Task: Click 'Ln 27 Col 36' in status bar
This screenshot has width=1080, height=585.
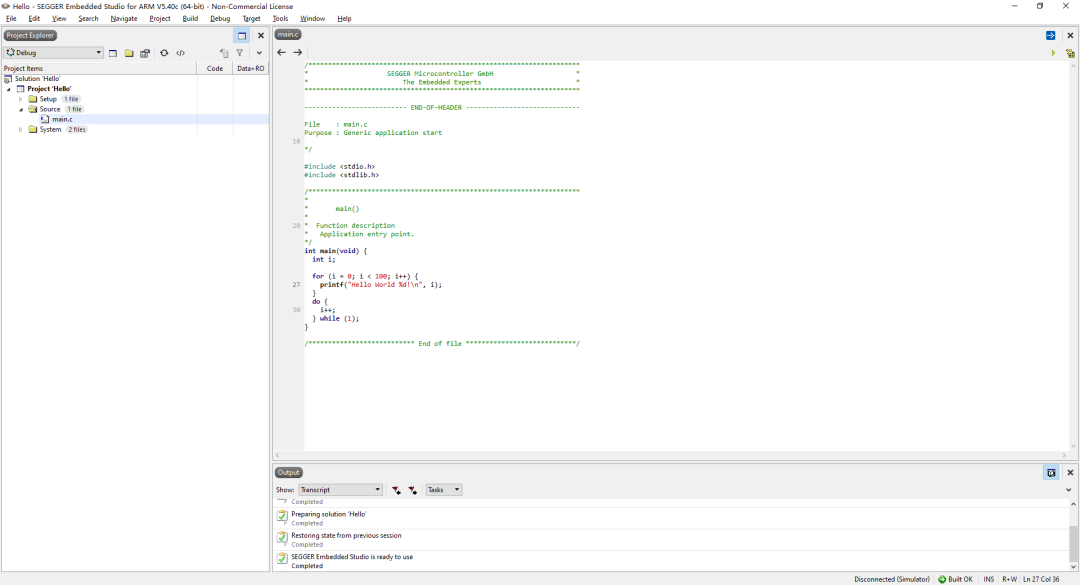Action: click(1041, 579)
